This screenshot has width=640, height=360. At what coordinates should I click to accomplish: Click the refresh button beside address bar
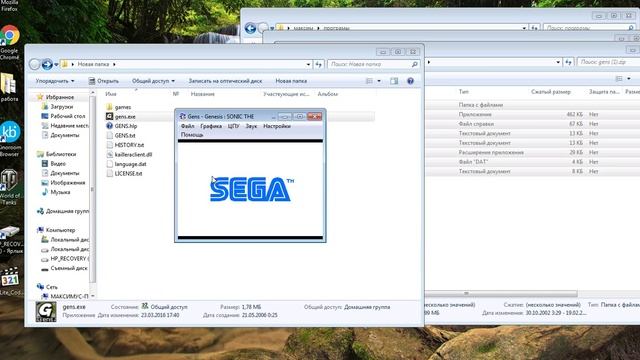(x=318, y=64)
